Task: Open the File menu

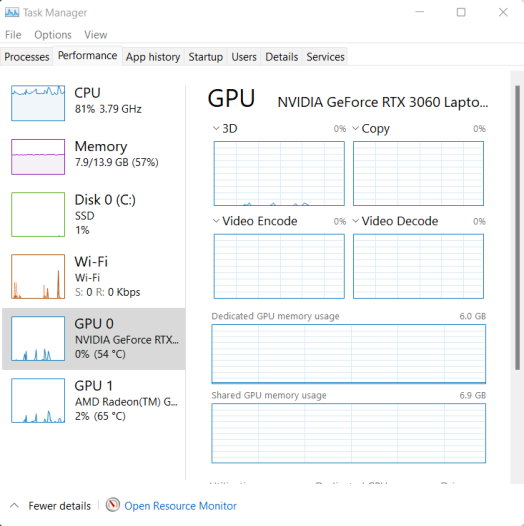Action: [x=13, y=35]
